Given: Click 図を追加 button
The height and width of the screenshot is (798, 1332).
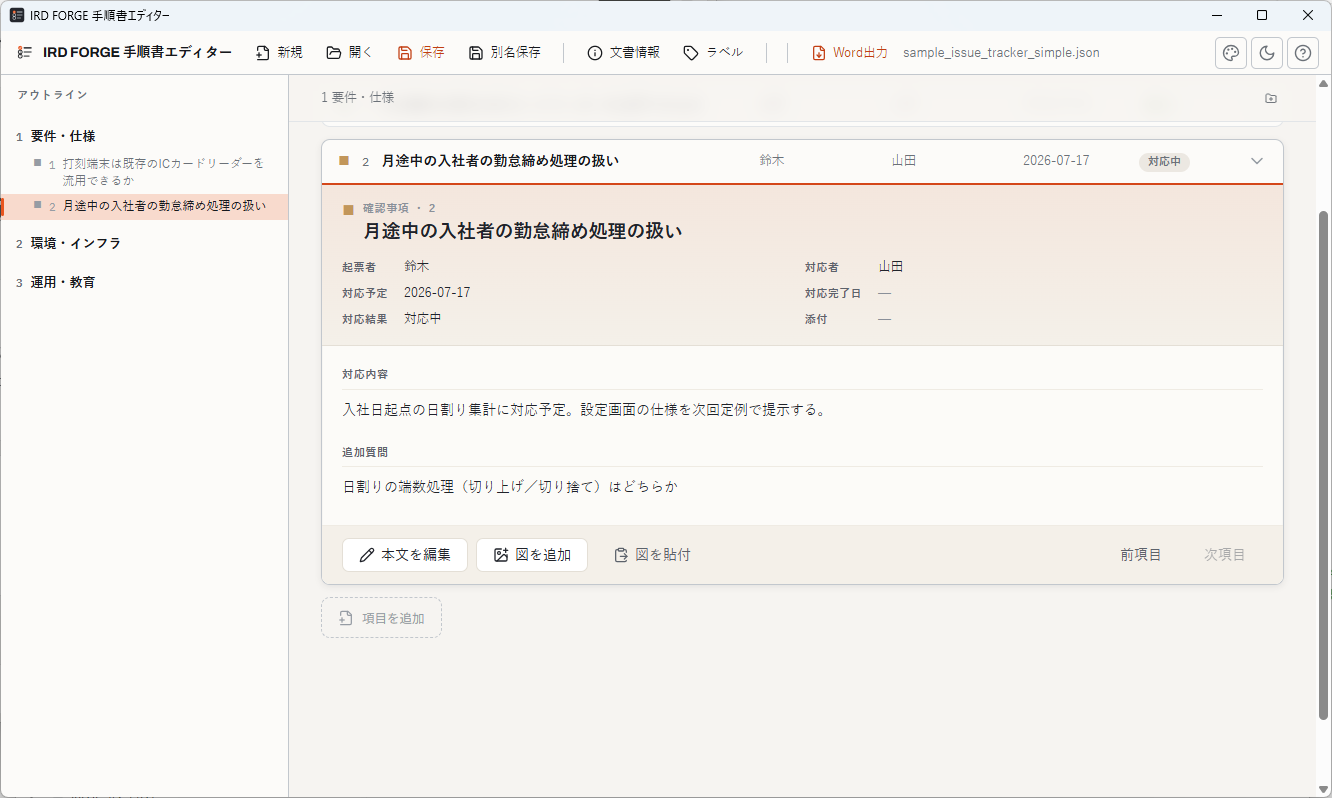Looking at the screenshot, I should click(532, 555).
